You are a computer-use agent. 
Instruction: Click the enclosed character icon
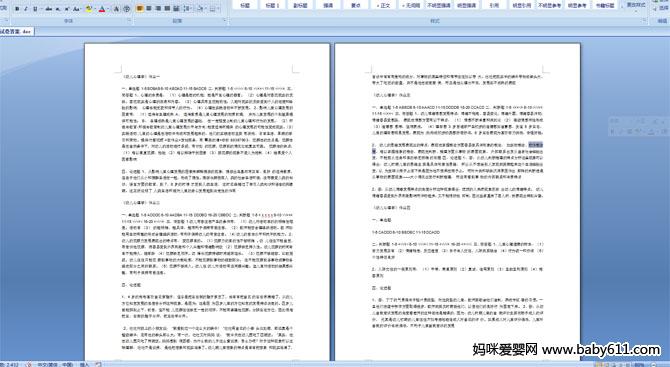127,9
